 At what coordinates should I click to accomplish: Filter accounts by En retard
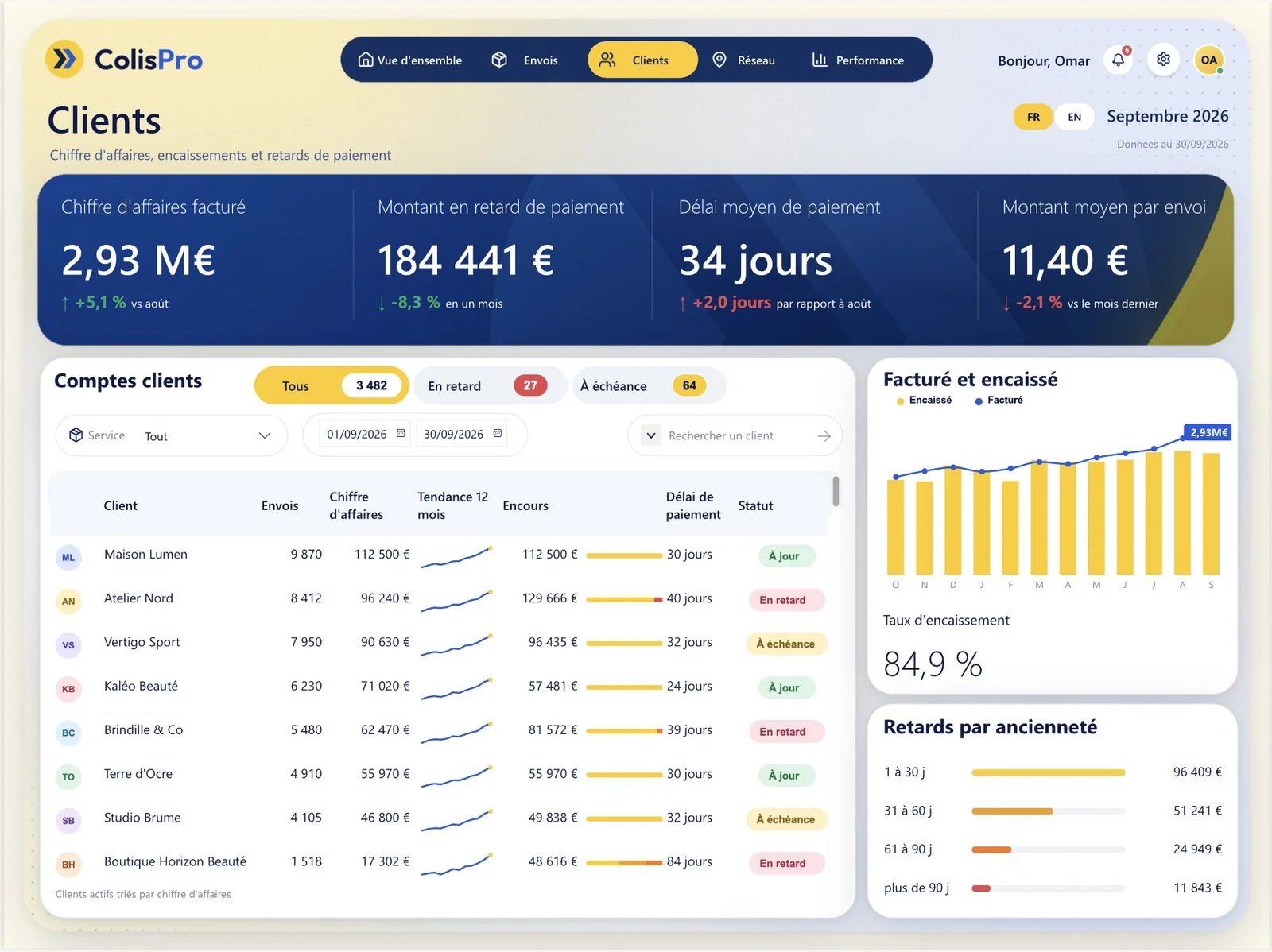click(490, 385)
